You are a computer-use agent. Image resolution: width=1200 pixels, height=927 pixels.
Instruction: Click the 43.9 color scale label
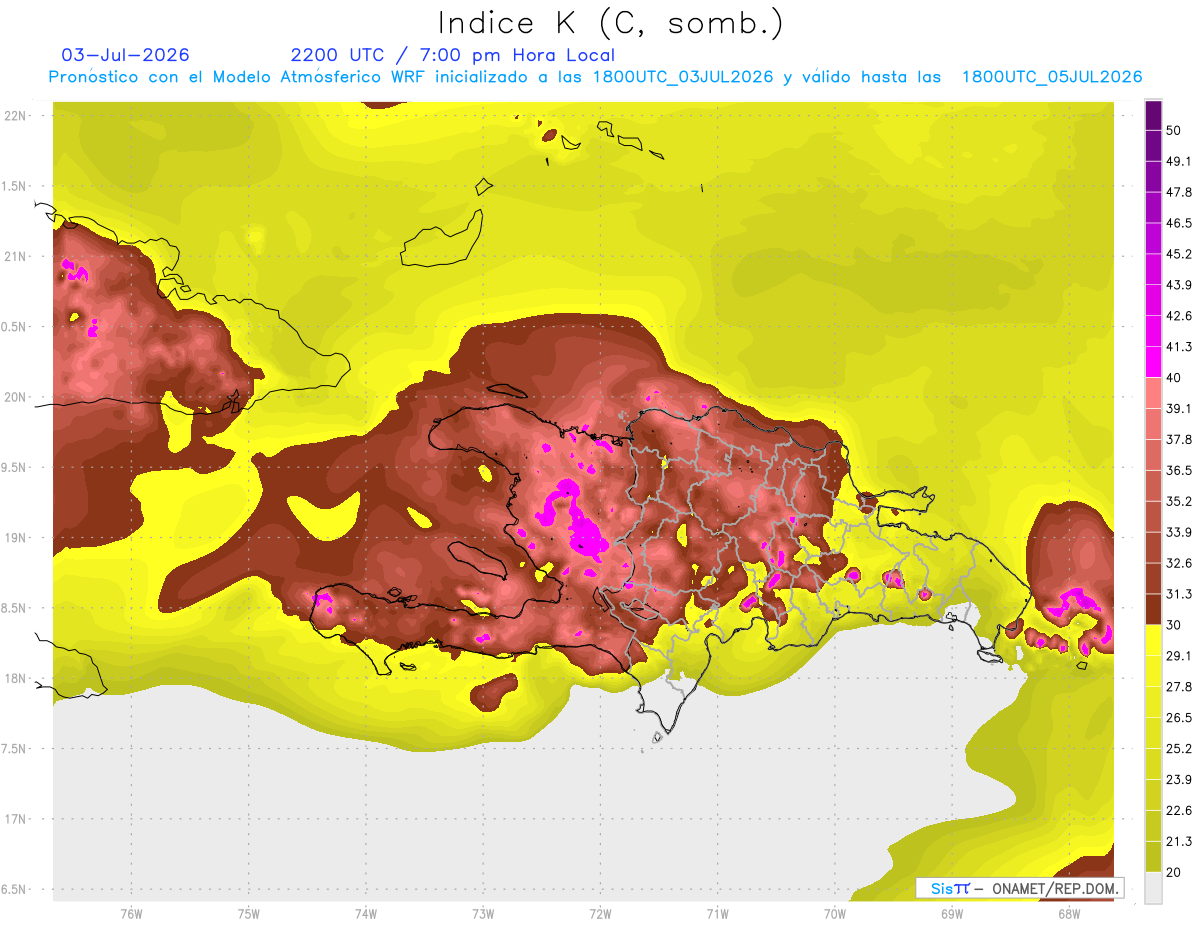1178,285
